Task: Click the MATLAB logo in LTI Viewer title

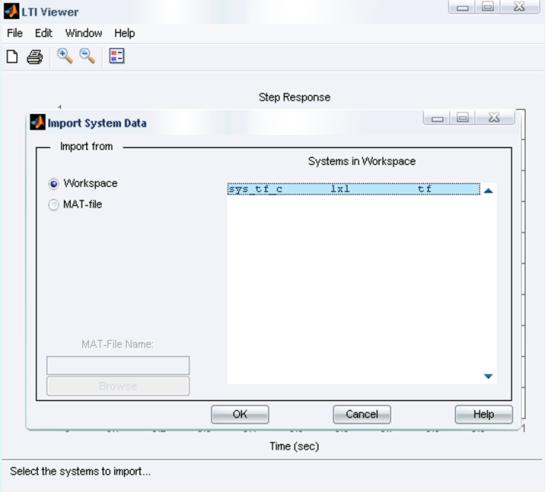Action: [x=11, y=11]
